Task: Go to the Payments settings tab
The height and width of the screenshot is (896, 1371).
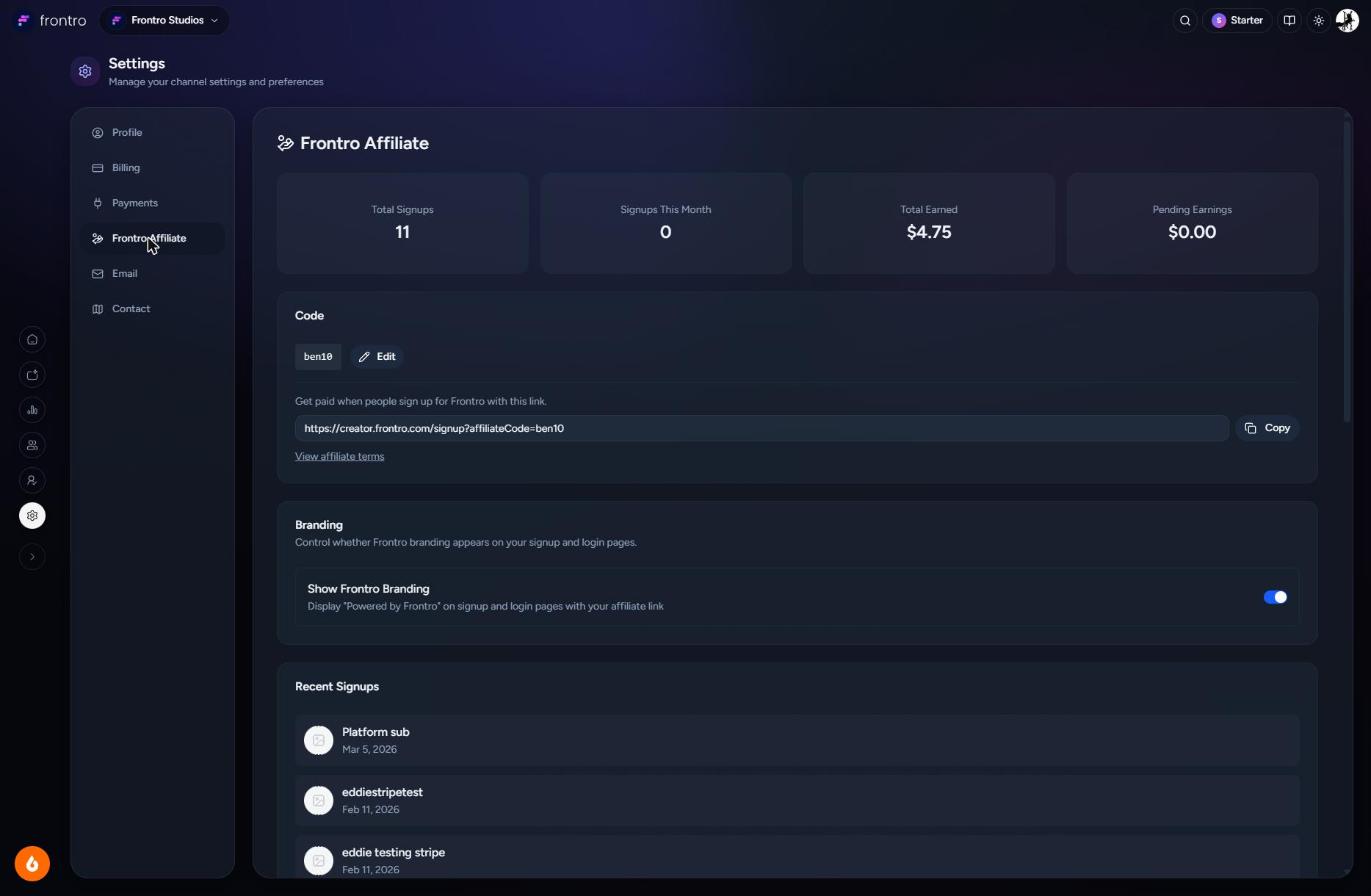Action: 152,203
